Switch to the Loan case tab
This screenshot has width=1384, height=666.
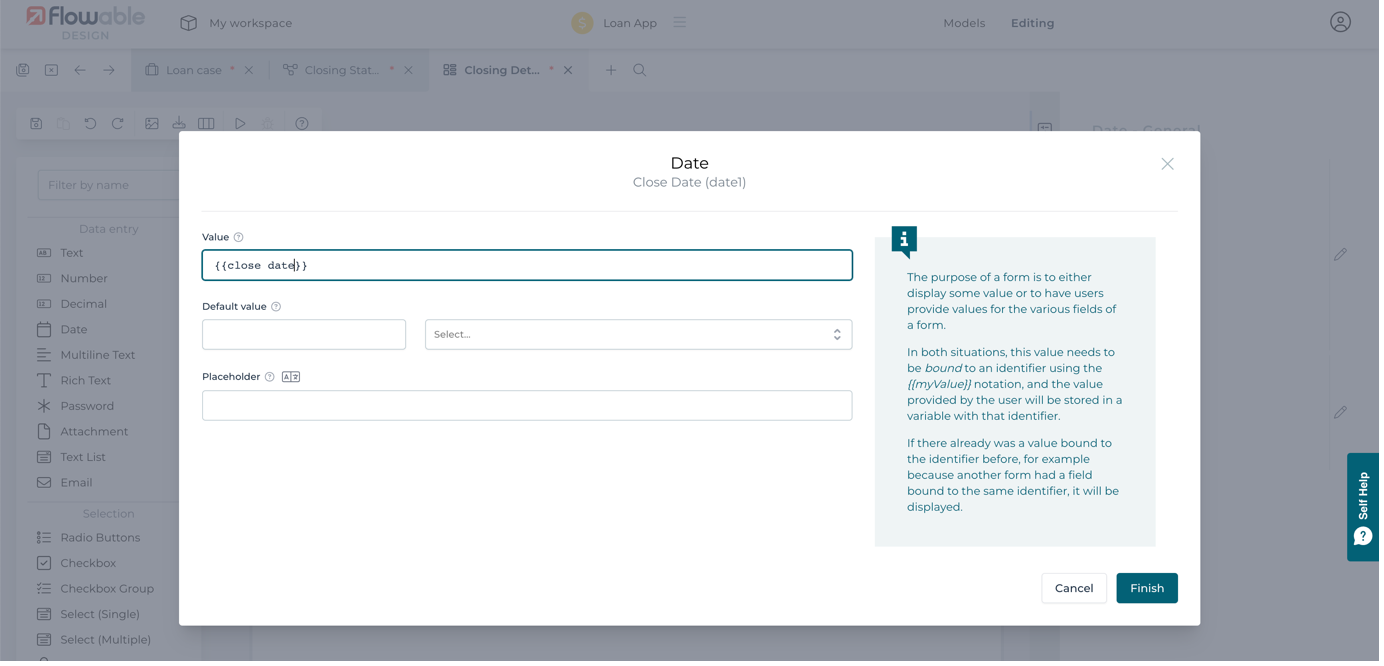pyautogui.click(x=193, y=70)
